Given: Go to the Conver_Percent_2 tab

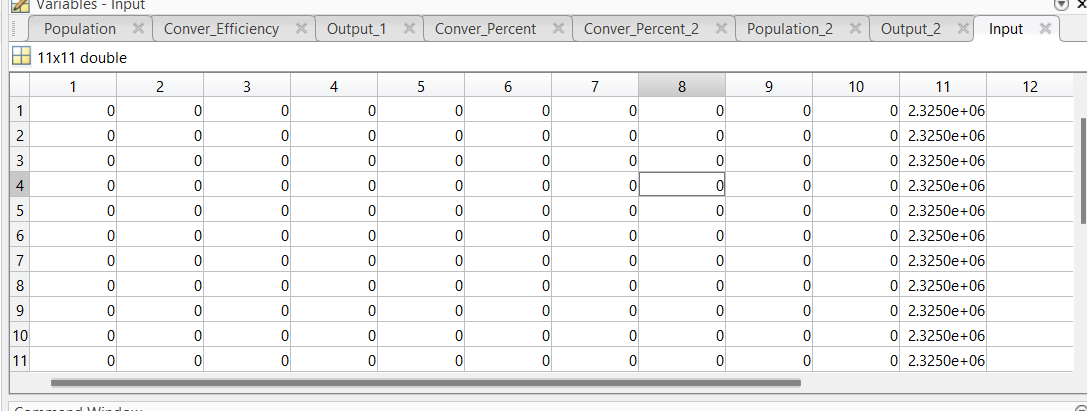Looking at the screenshot, I should (x=641, y=29).
